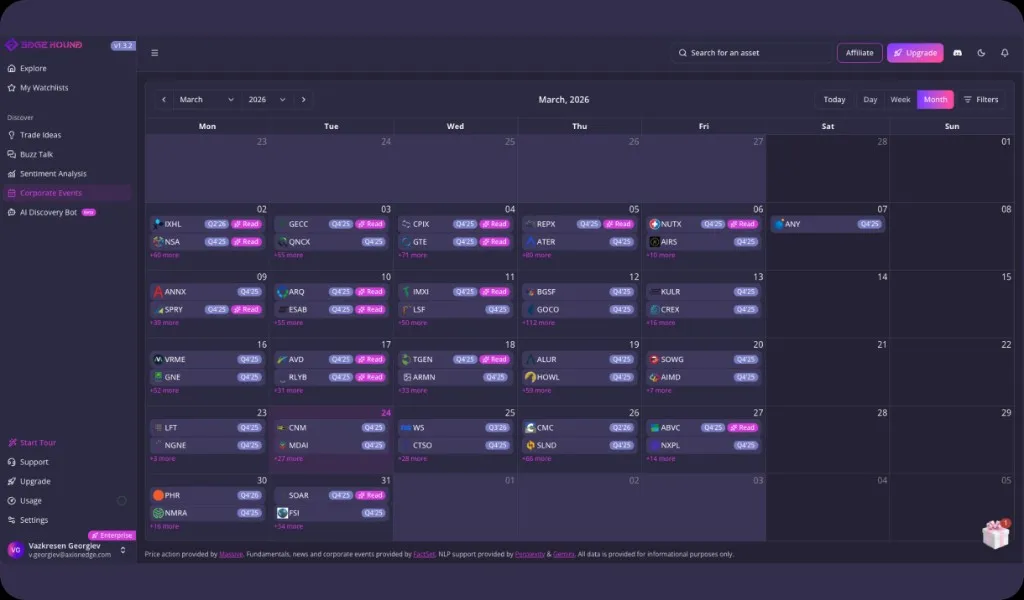Toggle dark mode with the moon icon

tap(981, 52)
